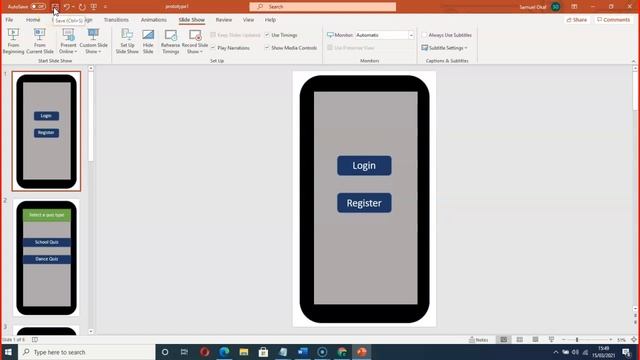The width and height of the screenshot is (640, 360).
Task: Open Set Up Slide Show dialog
Action: click(127, 41)
